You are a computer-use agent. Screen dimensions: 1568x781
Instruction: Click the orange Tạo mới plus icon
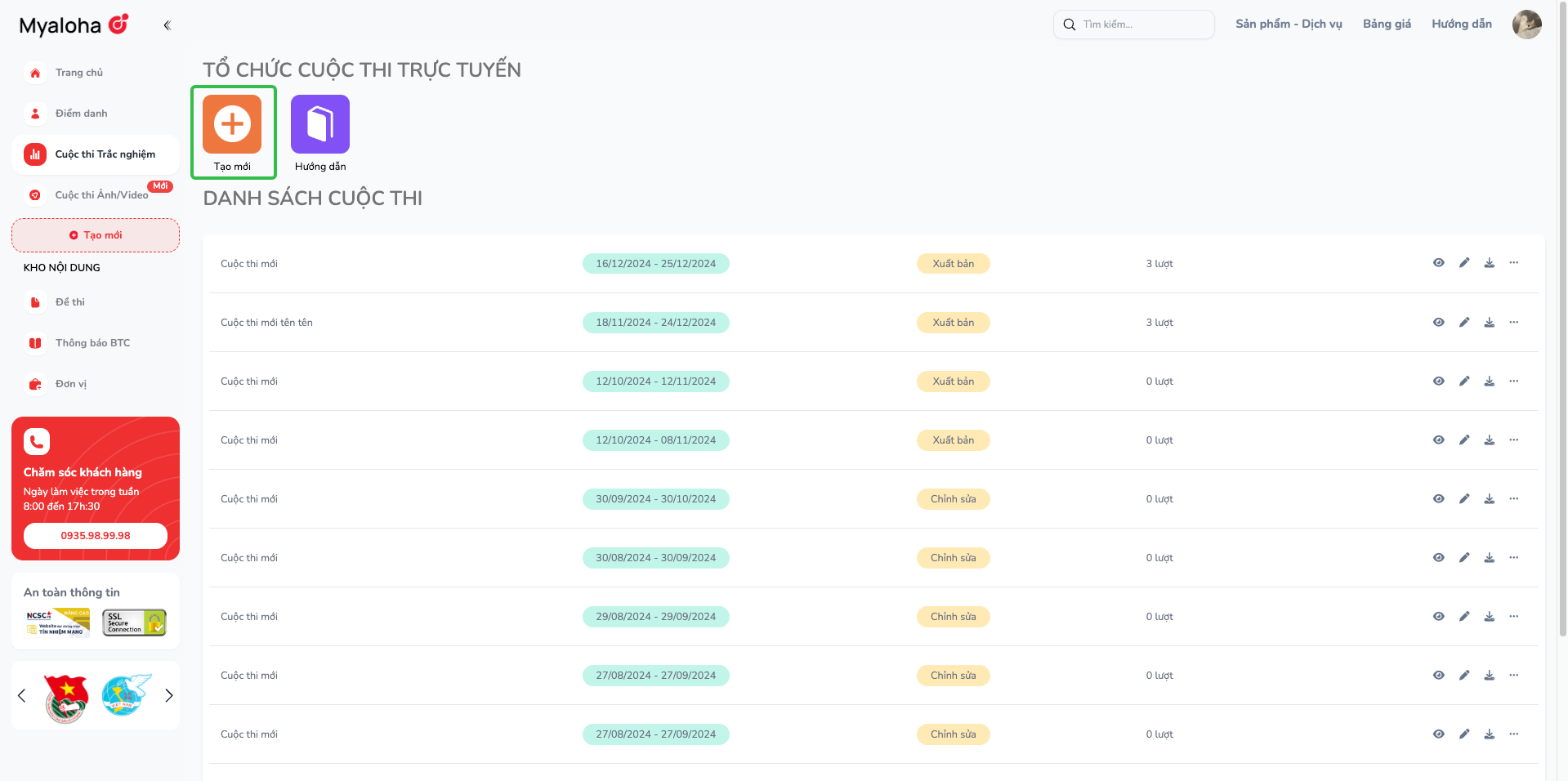[232, 124]
